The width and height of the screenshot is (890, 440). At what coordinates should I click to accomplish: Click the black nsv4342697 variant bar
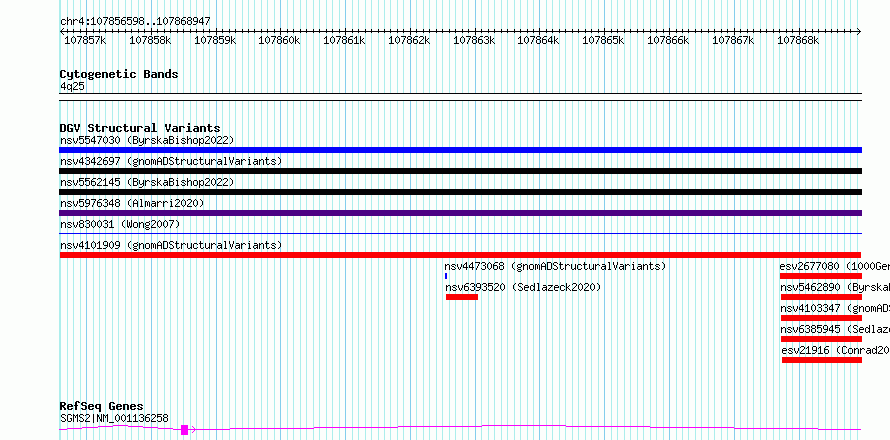pos(460,171)
